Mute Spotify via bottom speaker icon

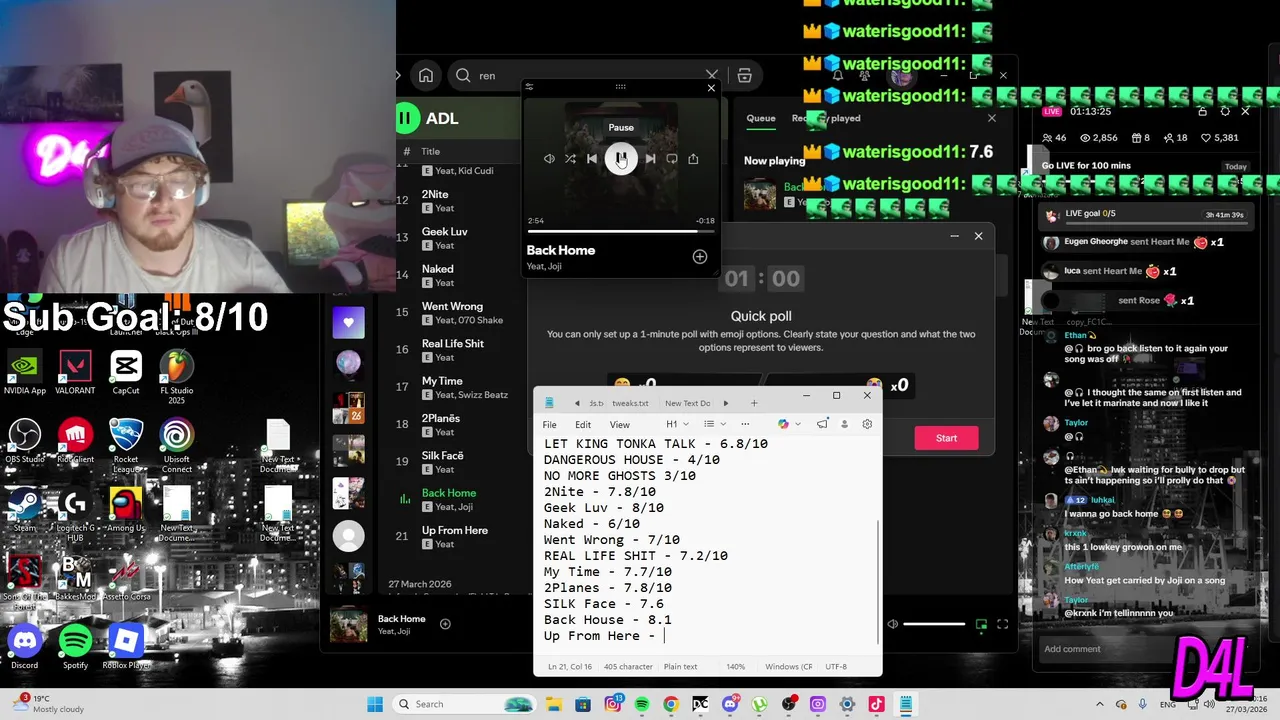coord(893,624)
